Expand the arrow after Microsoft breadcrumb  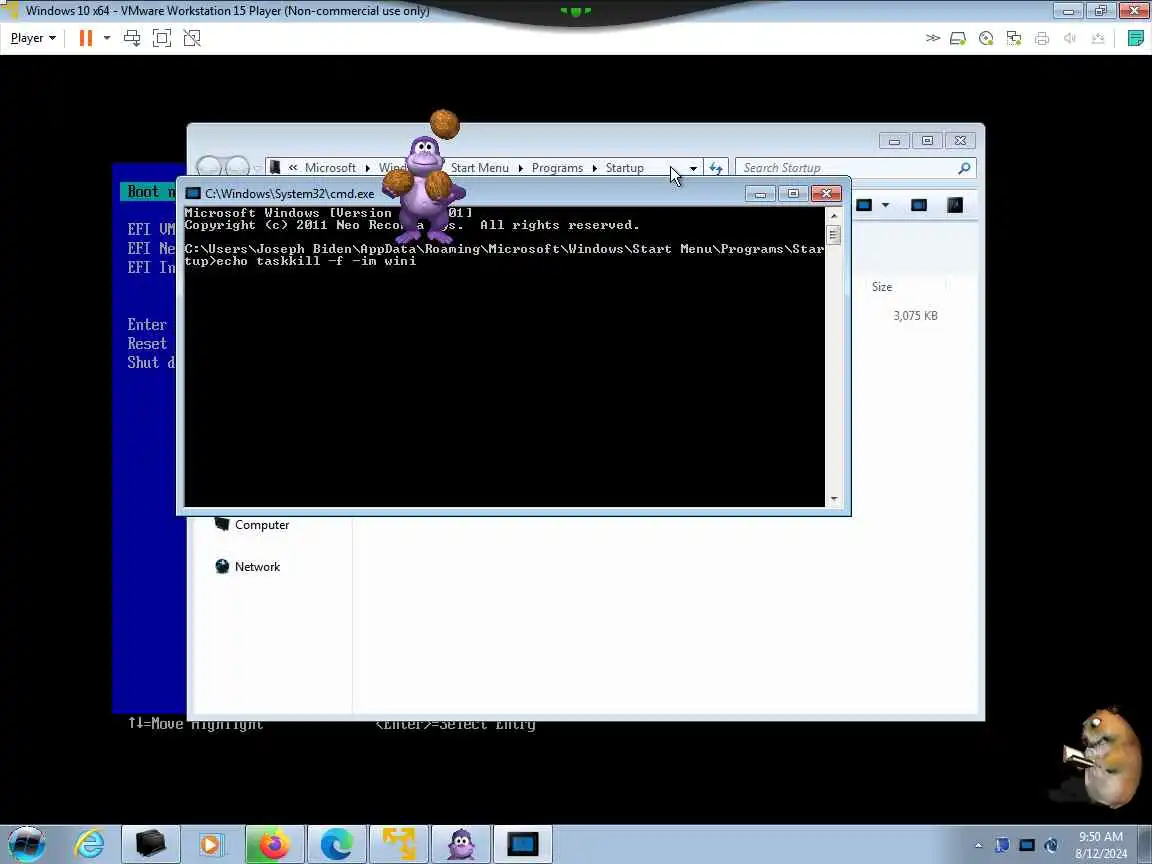(x=367, y=168)
